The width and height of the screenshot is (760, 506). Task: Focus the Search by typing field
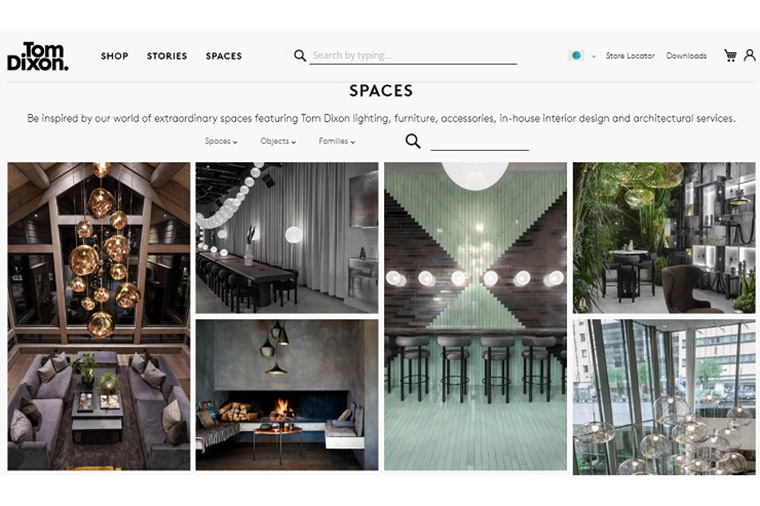click(x=413, y=56)
